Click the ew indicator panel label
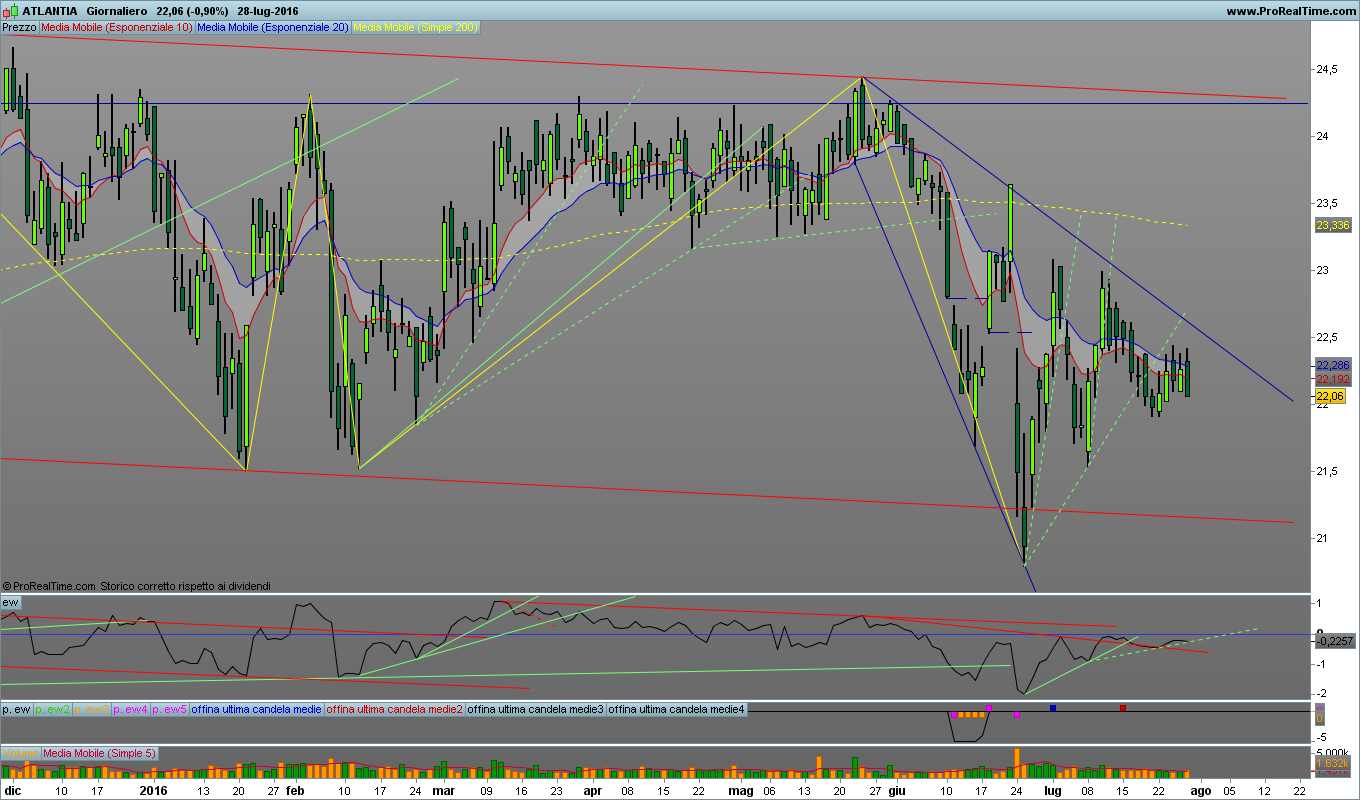This screenshot has width=1360, height=800. pos(11,602)
